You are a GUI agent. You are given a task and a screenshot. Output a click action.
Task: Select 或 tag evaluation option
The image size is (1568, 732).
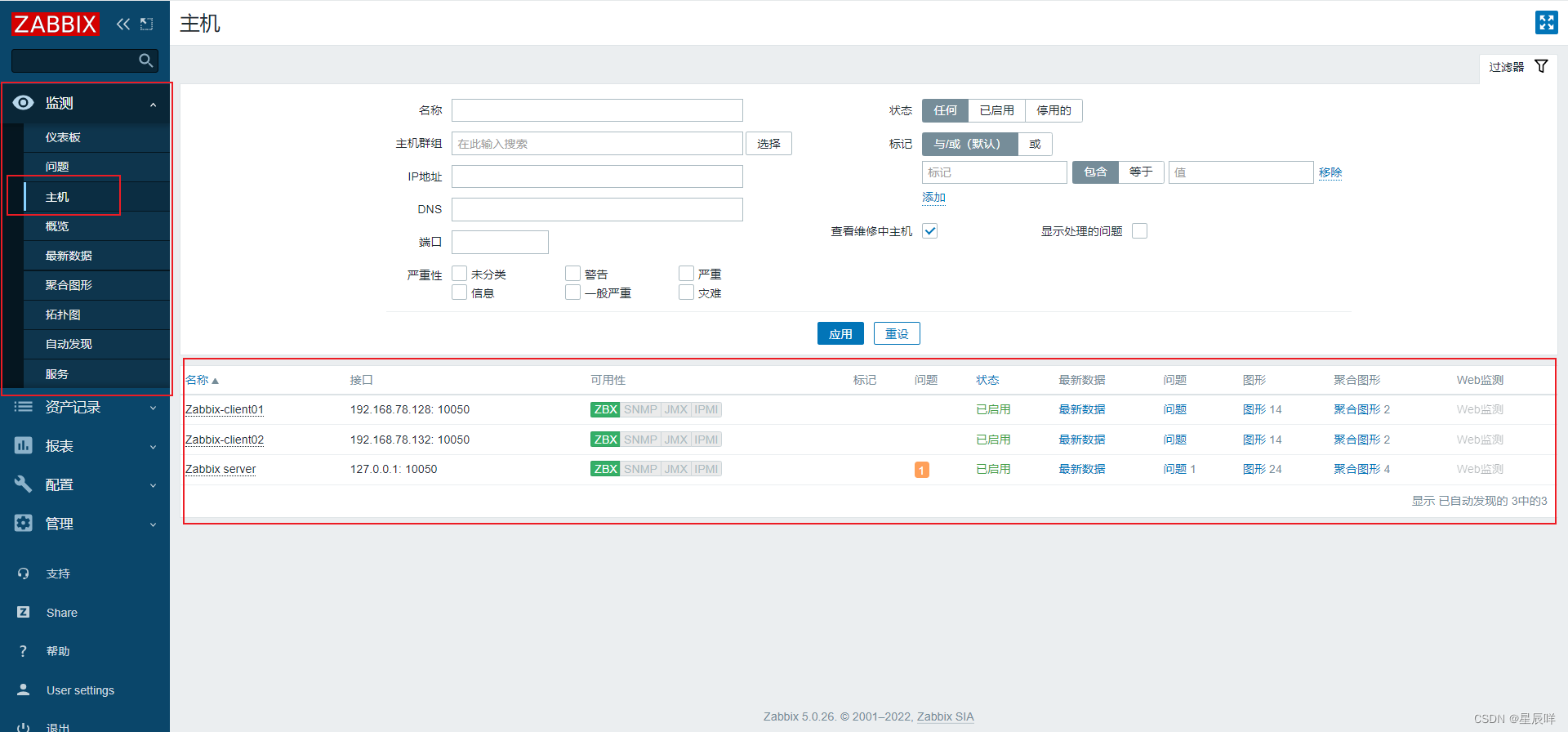coord(1035,144)
